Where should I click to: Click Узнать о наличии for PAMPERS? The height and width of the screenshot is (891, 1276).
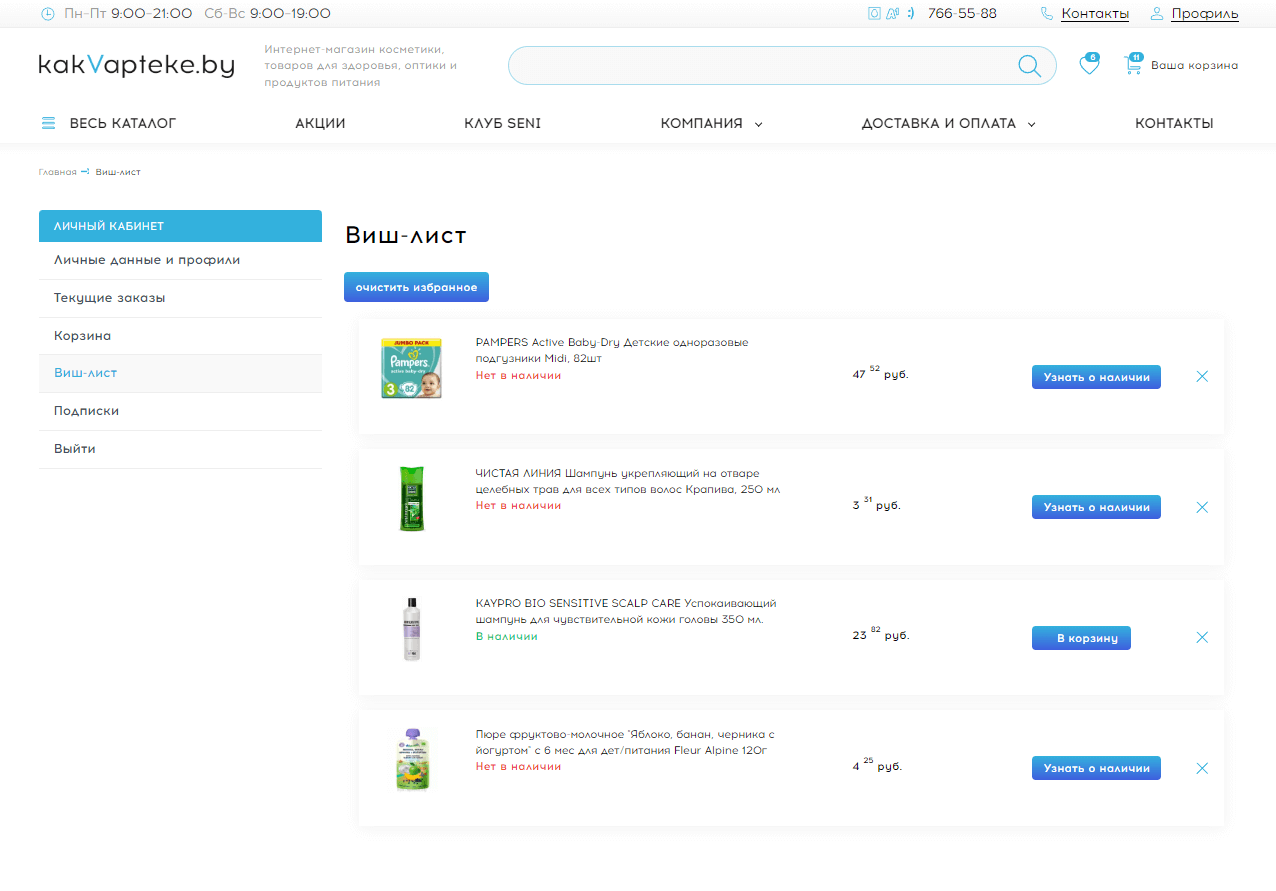pyautogui.click(x=1096, y=377)
